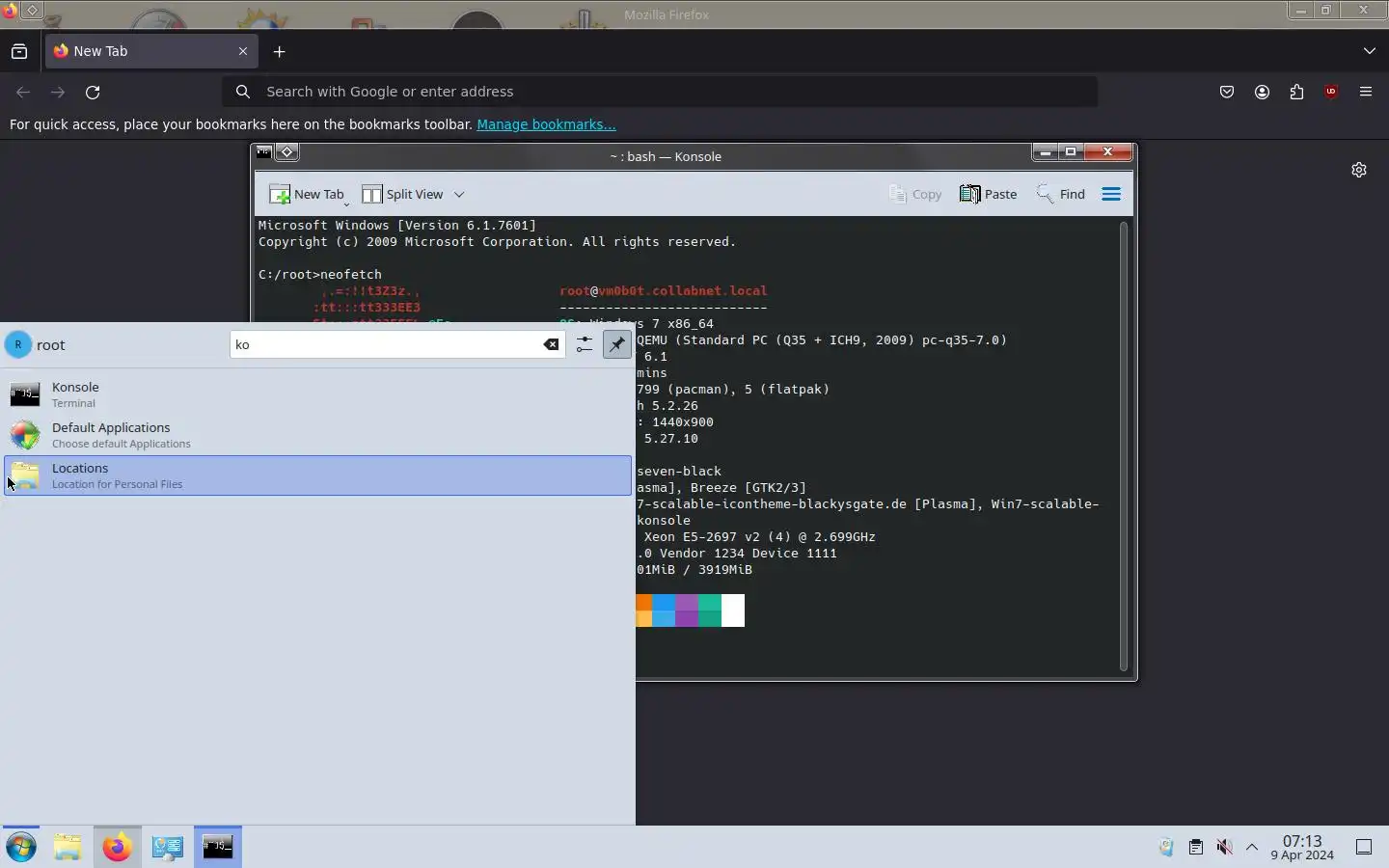Click Firefox forward arrow
The height and width of the screenshot is (868, 1389).
(x=58, y=92)
